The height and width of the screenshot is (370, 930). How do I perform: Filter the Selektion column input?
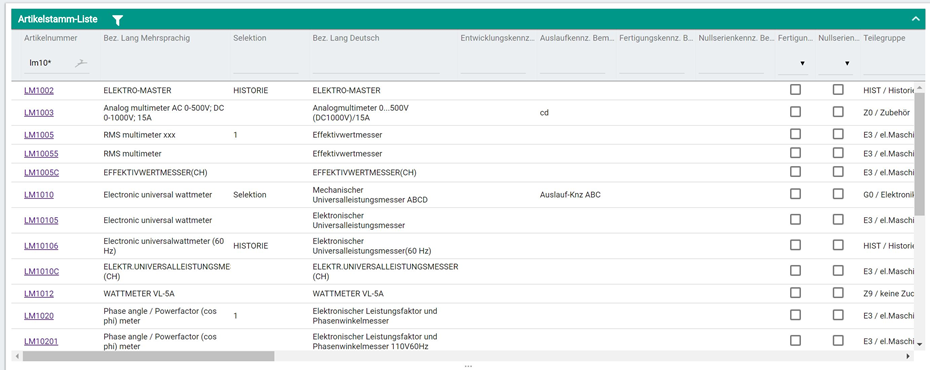[x=266, y=64]
